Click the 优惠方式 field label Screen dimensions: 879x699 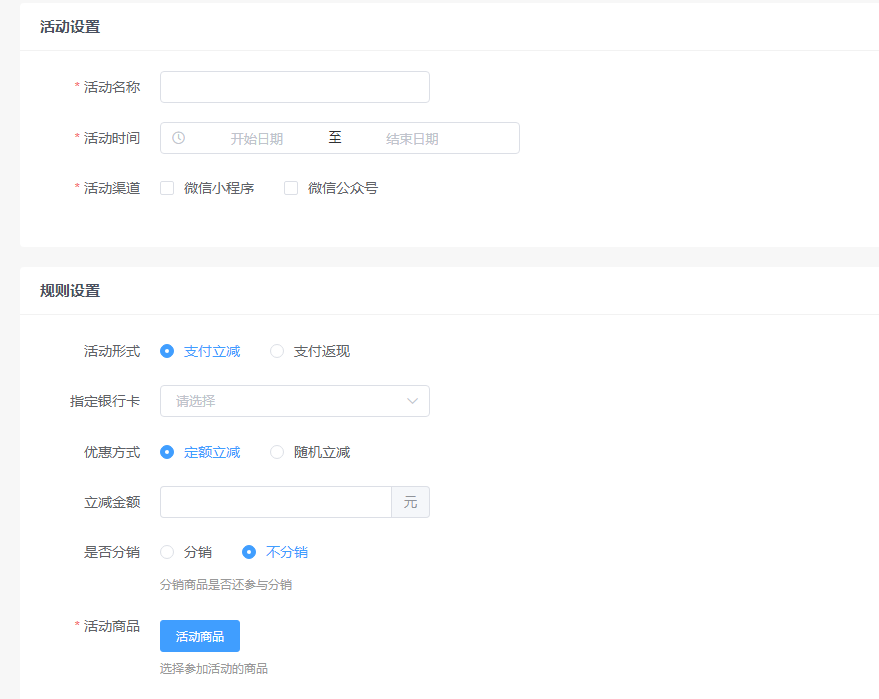click(x=112, y=452)
